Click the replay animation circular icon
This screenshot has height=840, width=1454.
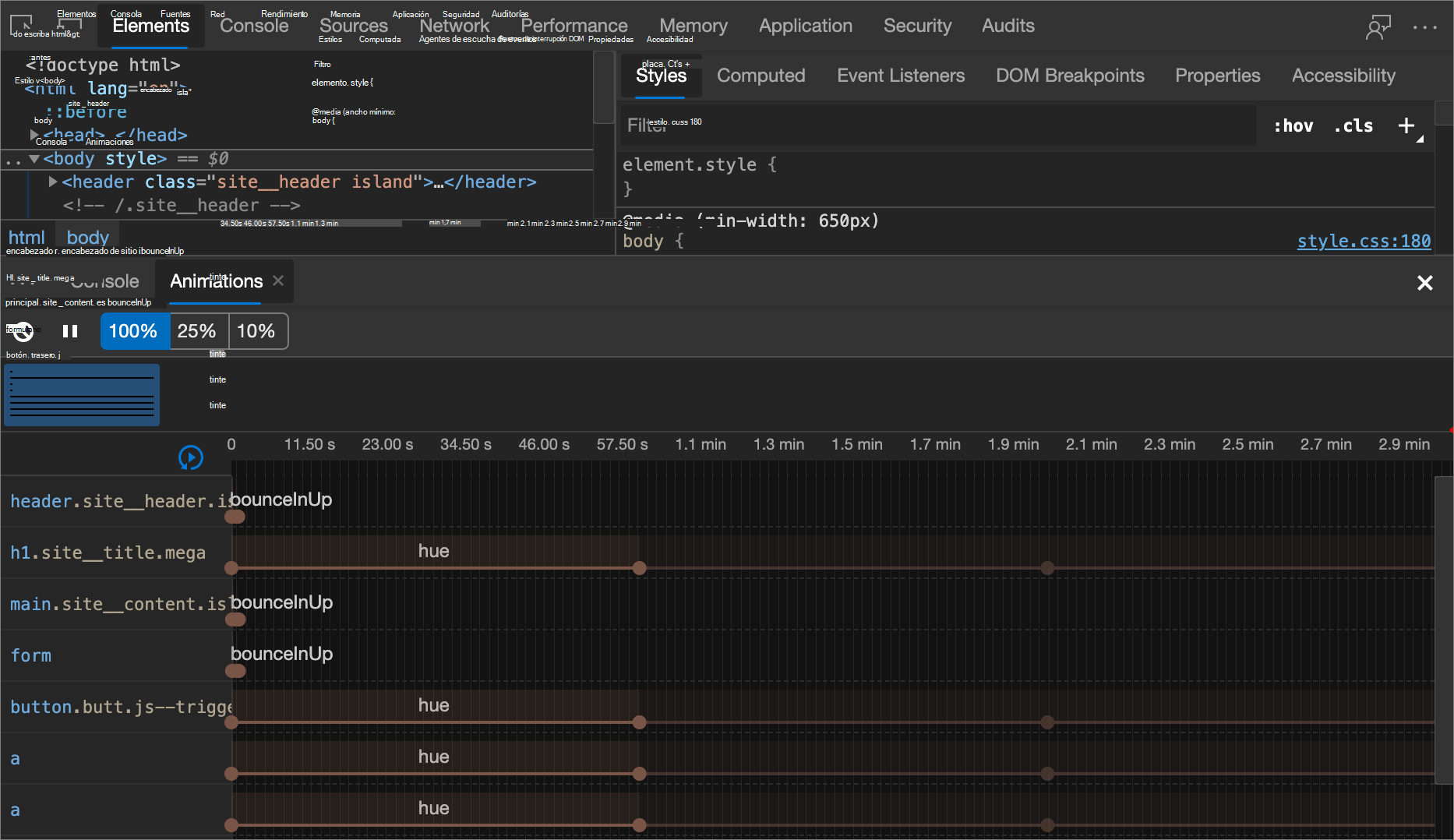pyautogui.click(x=191, y=457)
